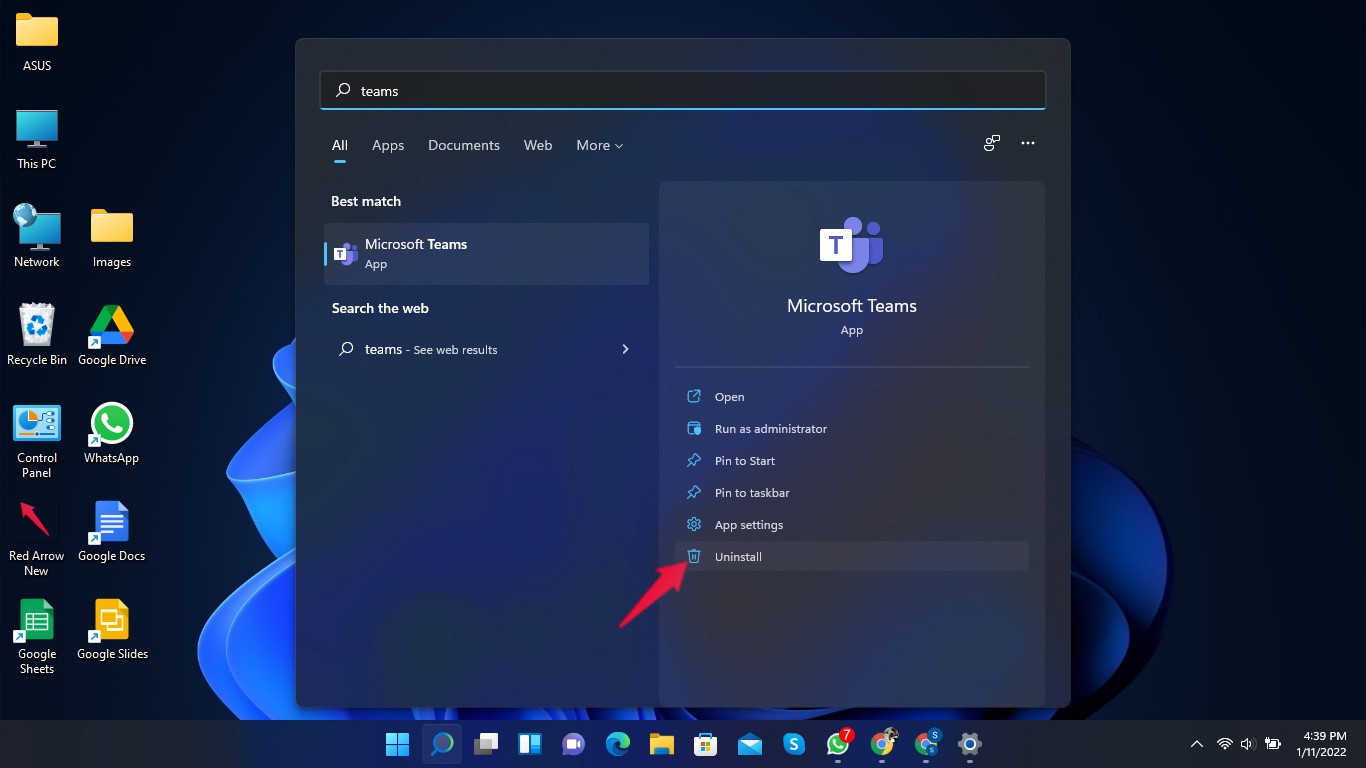
Task: Open the Windows Start button
Action: click(397, 744)
